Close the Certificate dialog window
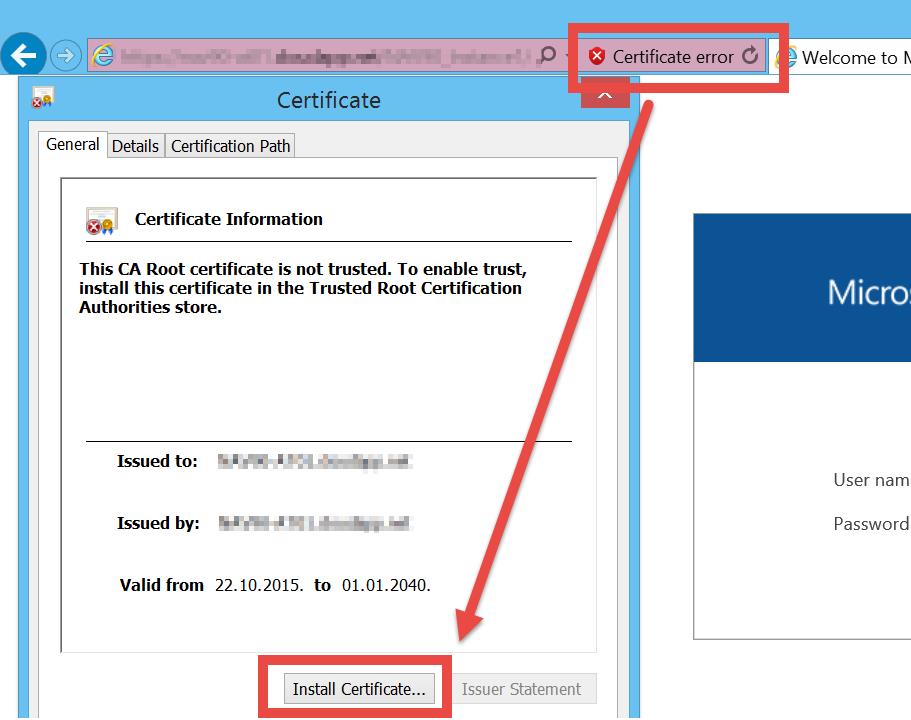 click(x=604, y=93)
